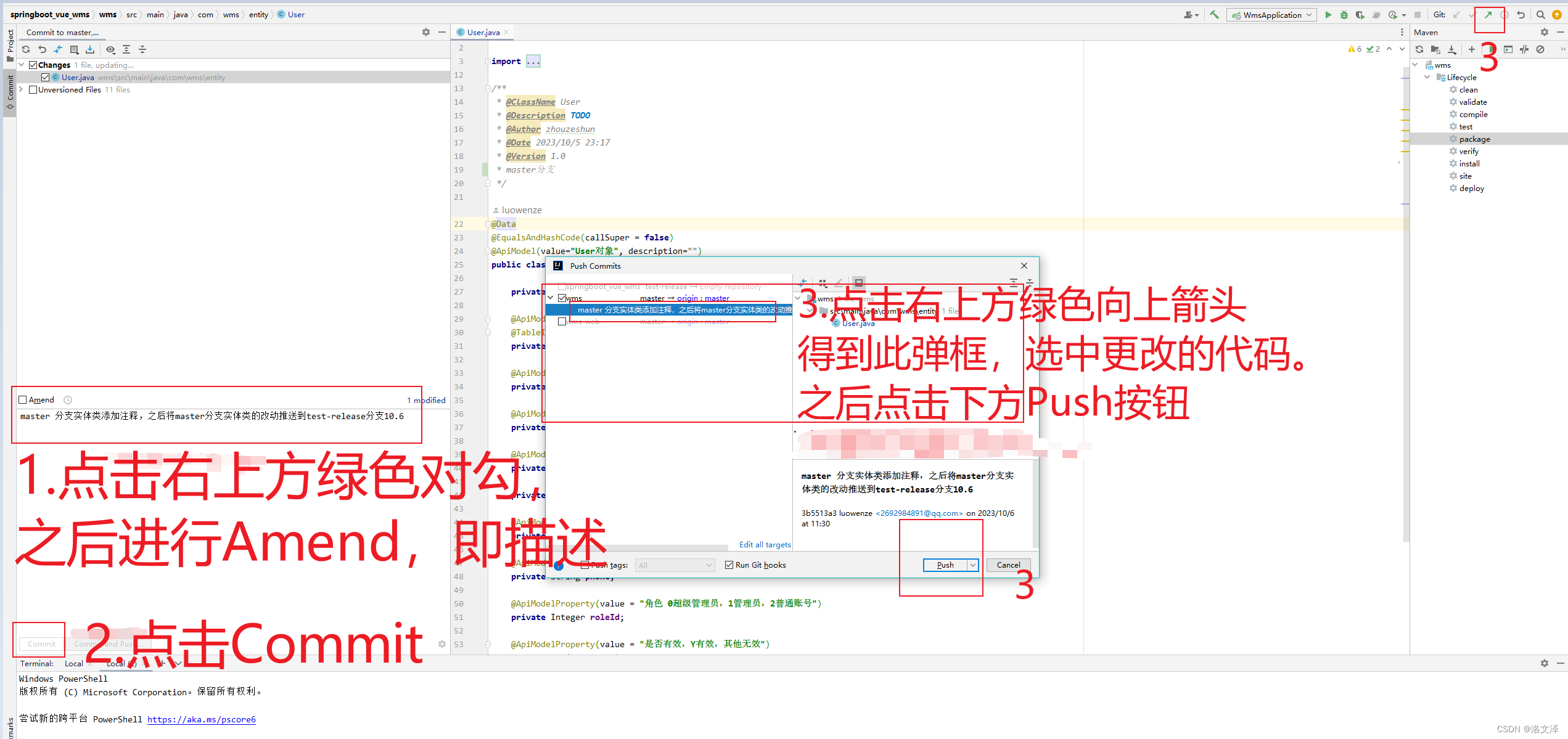
Task: Open the Project tool window tab
Action: (10, 45)
